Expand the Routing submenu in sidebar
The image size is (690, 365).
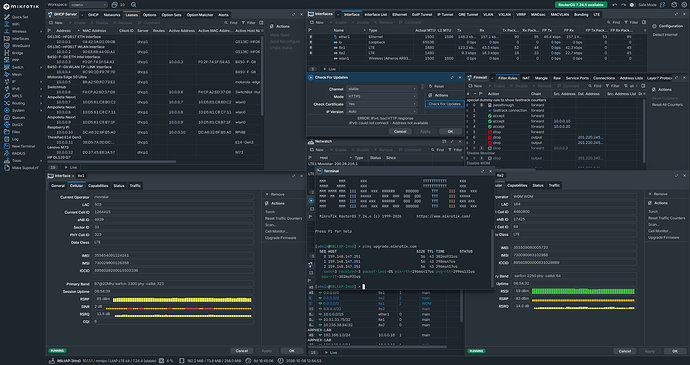(x=41, y=103)
